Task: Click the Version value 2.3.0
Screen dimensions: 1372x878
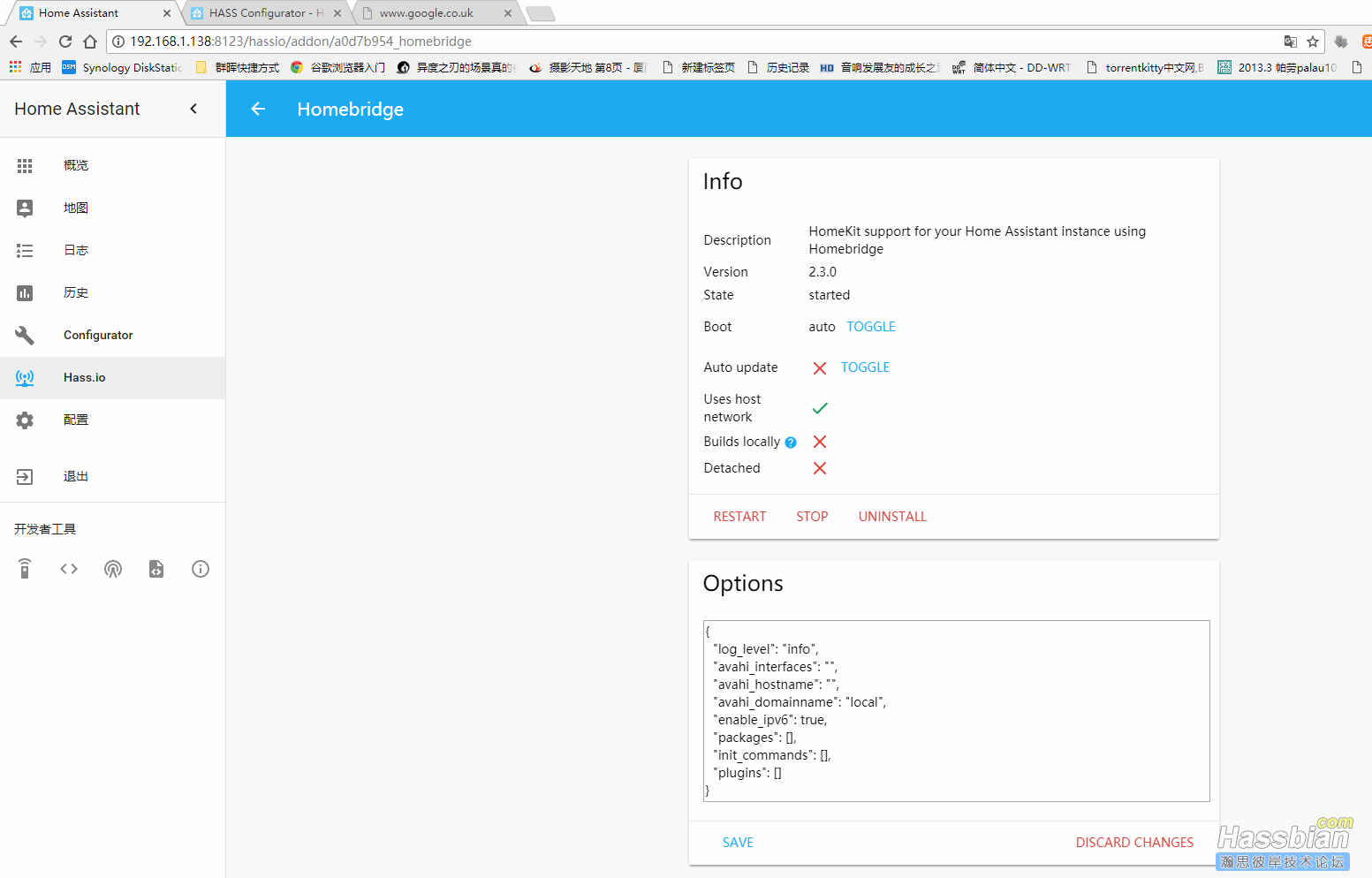Action: pyautogui.click(x=822, y=272)
